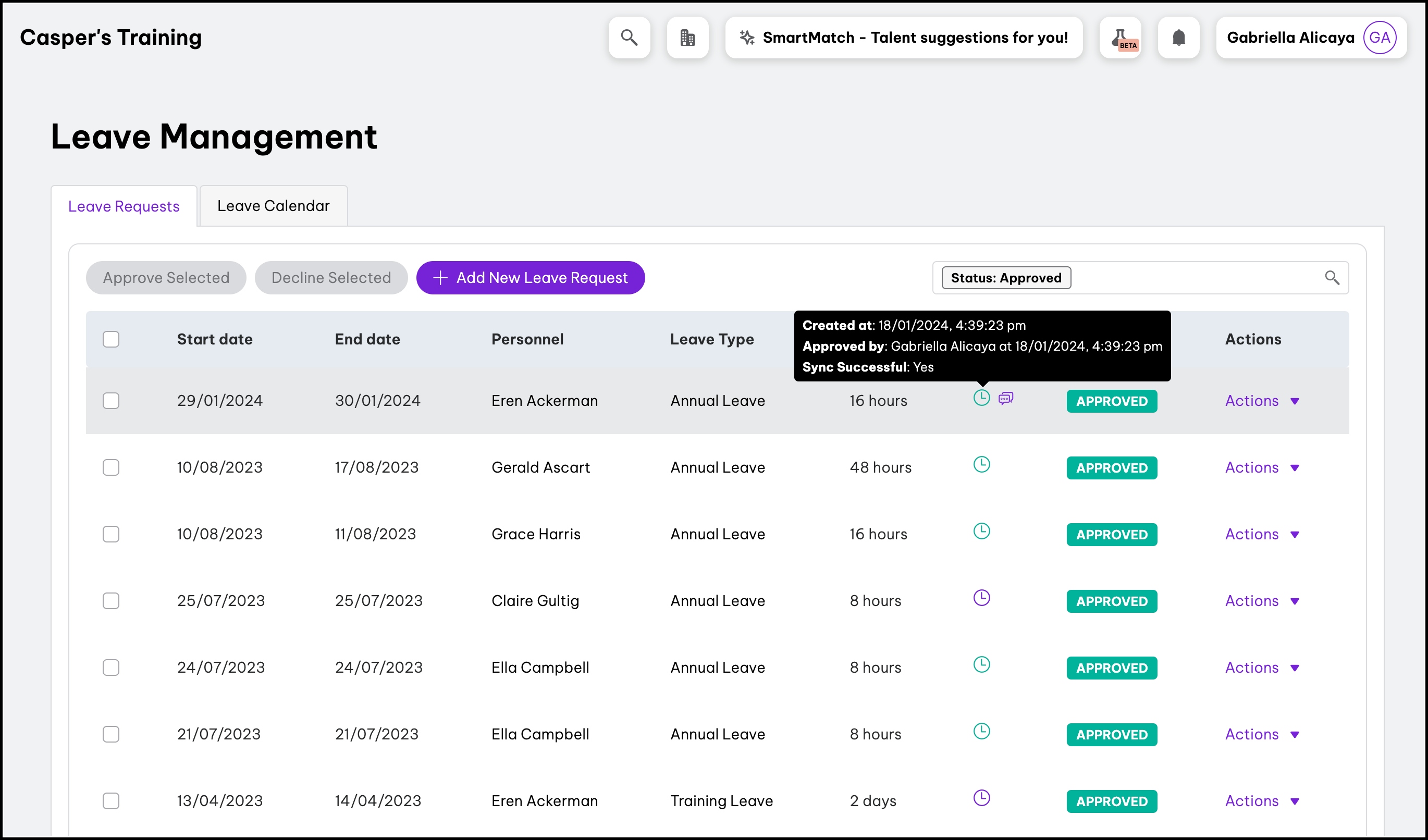The height and width of the screenshot is (840, 1428).
Task: Click the notification bell icon
Action: [1179, 38]
